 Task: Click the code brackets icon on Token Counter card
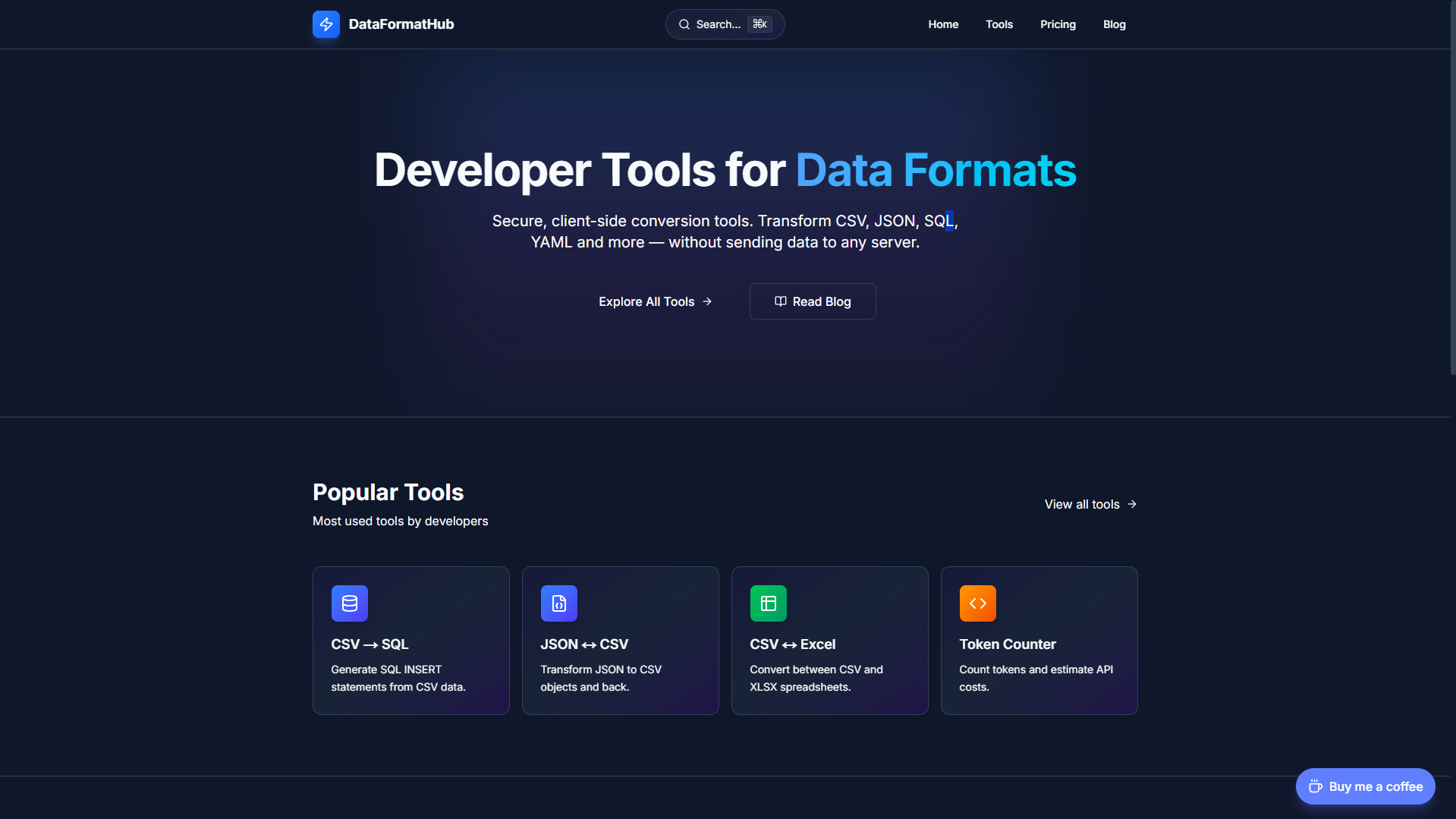coord(977,603)
